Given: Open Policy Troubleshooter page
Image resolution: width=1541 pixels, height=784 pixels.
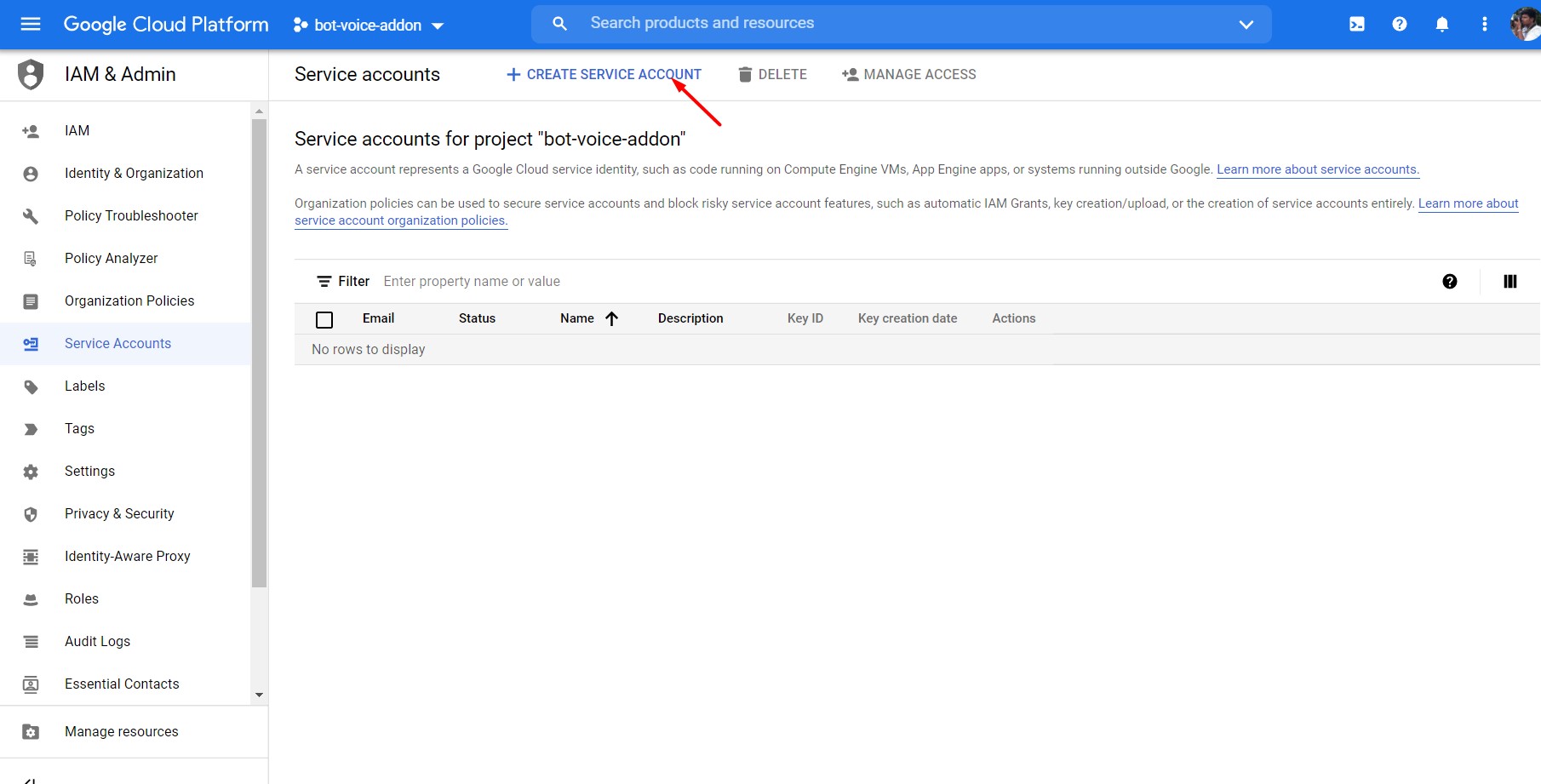Looking at the screenshot, I should click(x=131, y=216).
